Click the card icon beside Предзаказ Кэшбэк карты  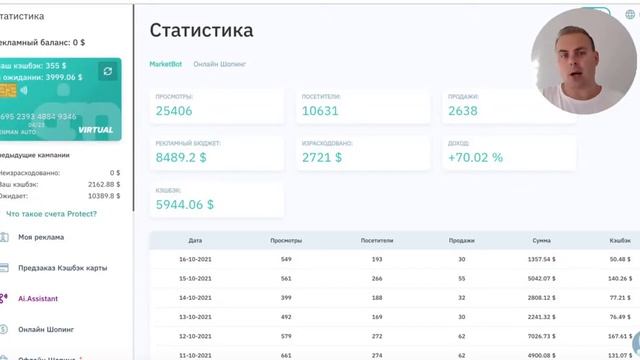[x=4, y=268]
